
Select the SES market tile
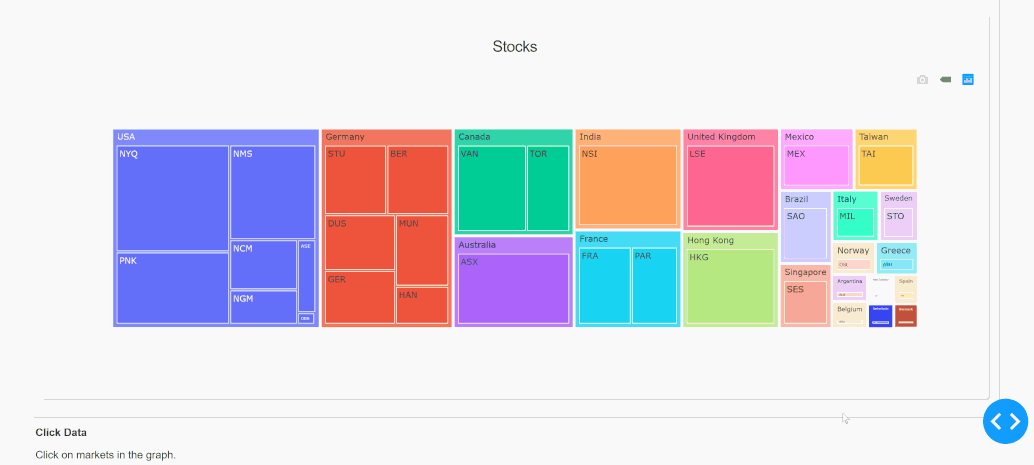pyautogui.click(x=805, y=303)
